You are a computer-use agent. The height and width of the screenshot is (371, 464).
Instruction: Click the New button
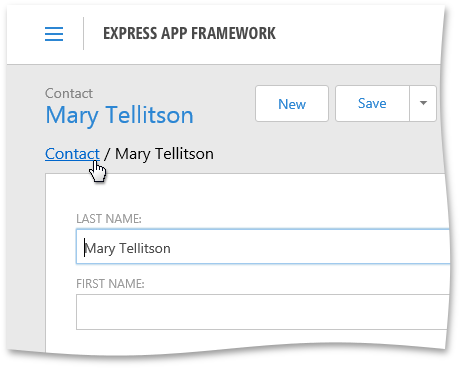[292, 104]
